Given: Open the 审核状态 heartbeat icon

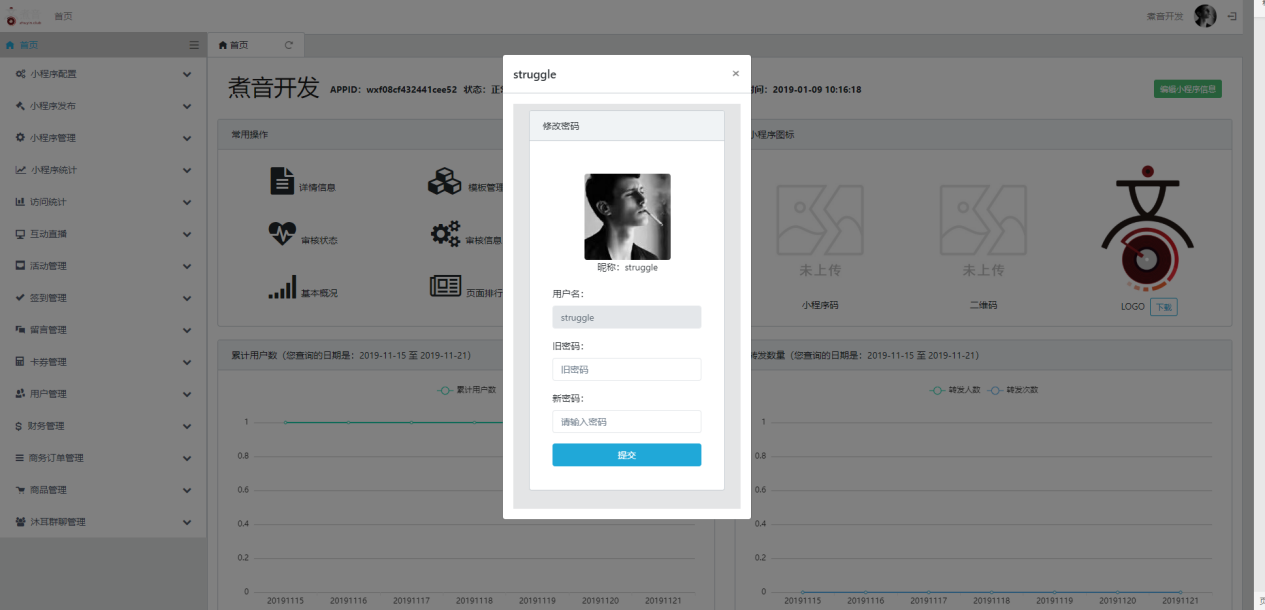Looking at the screenshot, I should coord(282,234).
